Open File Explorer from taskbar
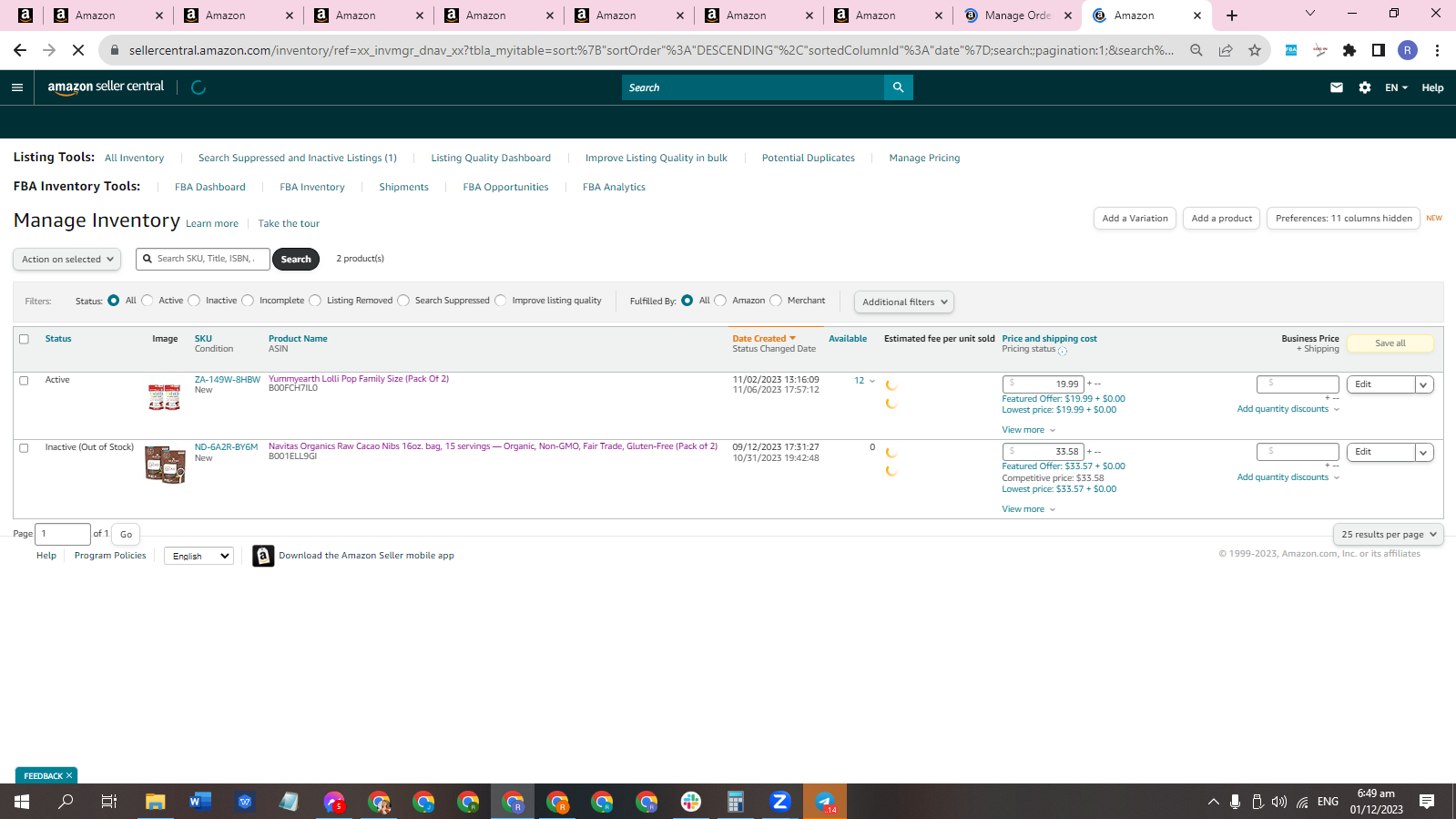 (x=156, y=802)
